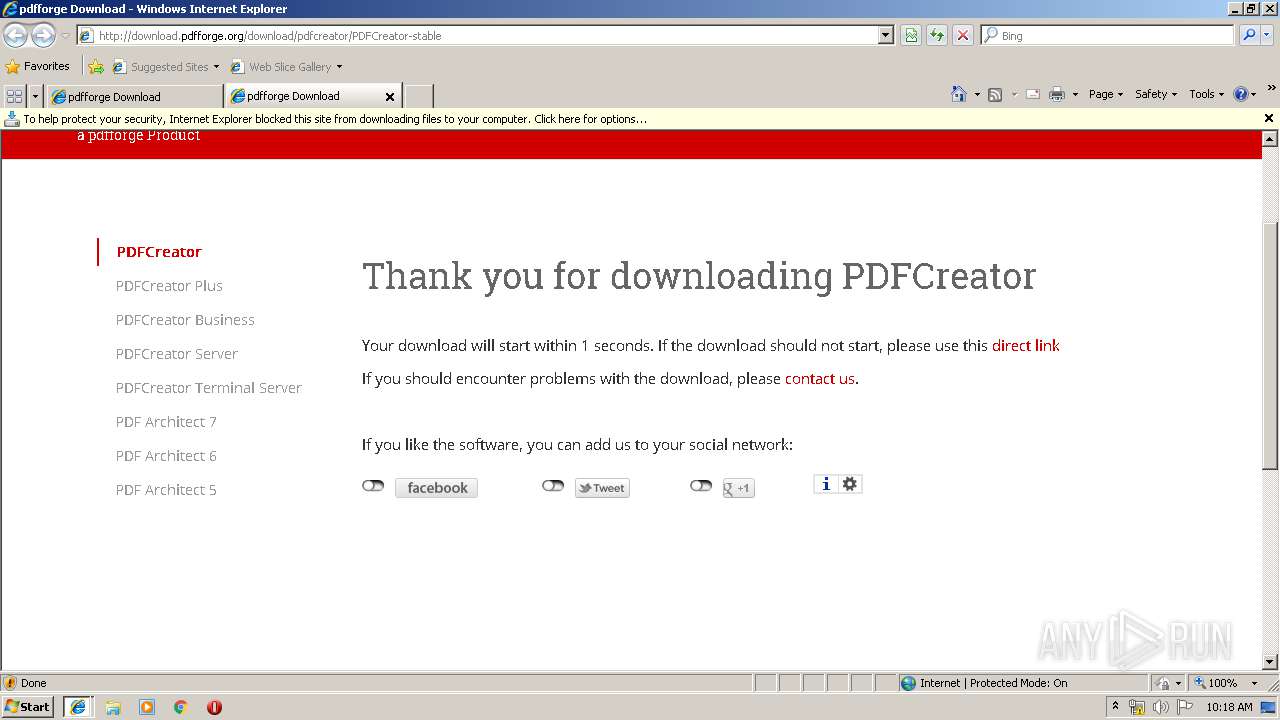Select PDFCreator Business in sidebar
Screen dimensions: 1280x720
tap(185, 320)
